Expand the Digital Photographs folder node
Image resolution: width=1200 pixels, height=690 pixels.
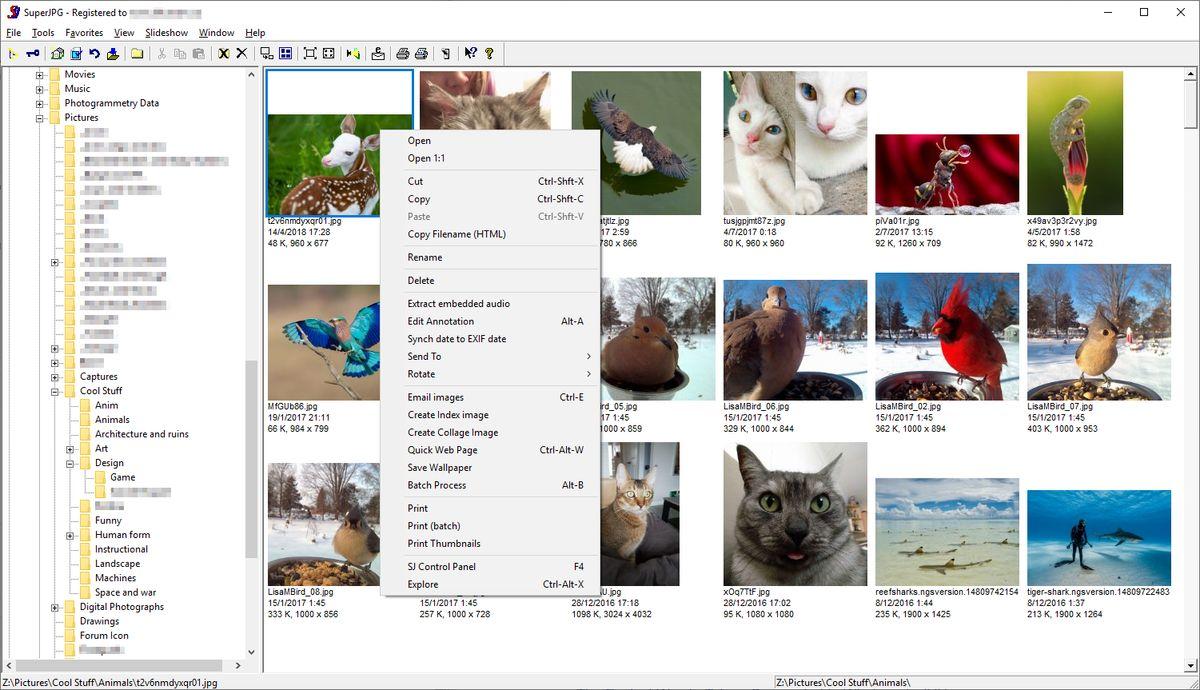pyautogui.click(x=55, y=607)
